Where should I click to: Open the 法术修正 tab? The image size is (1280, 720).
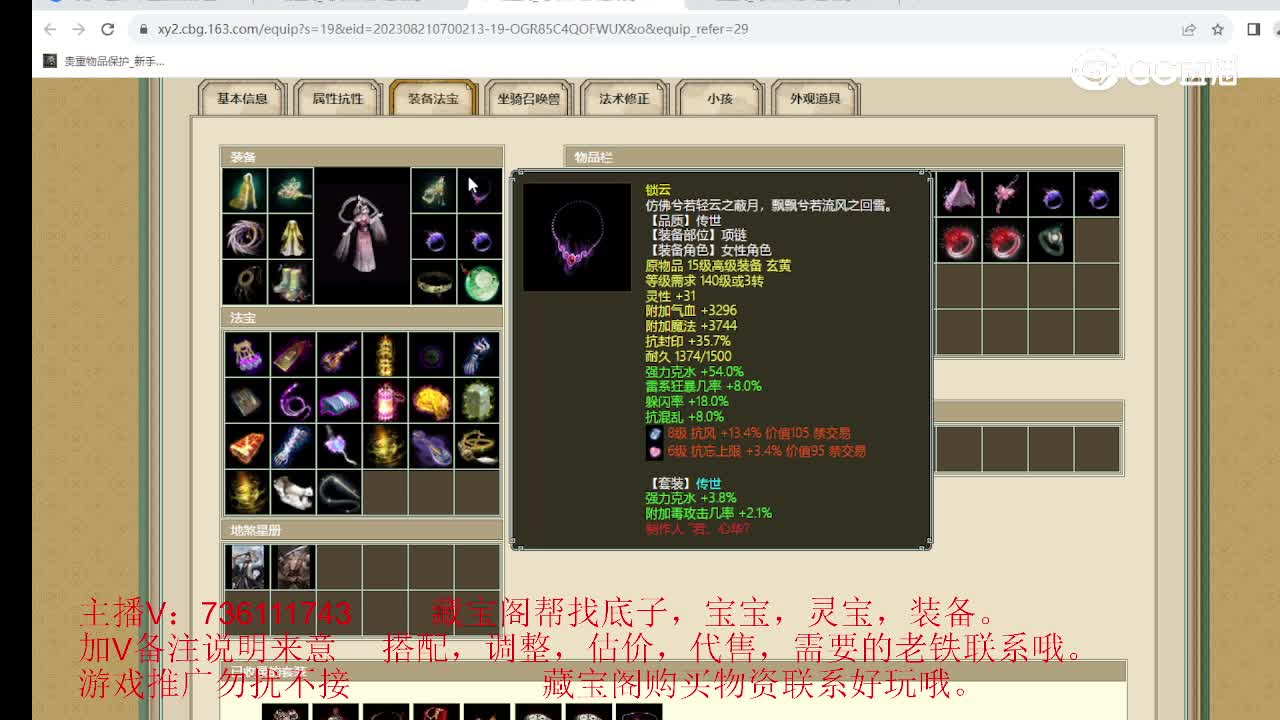[624, 98]
